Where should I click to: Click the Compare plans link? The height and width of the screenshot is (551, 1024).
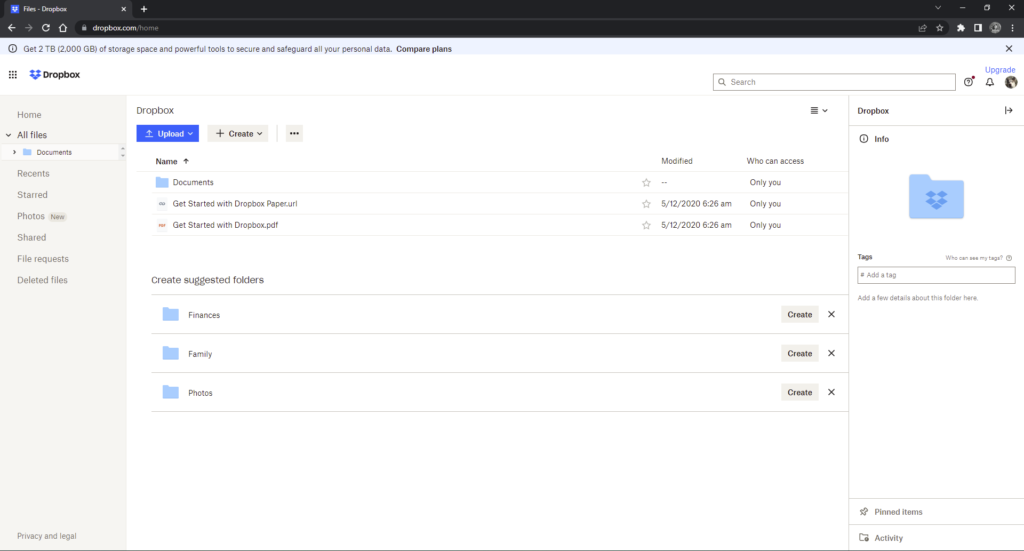[x=424, y=49]
